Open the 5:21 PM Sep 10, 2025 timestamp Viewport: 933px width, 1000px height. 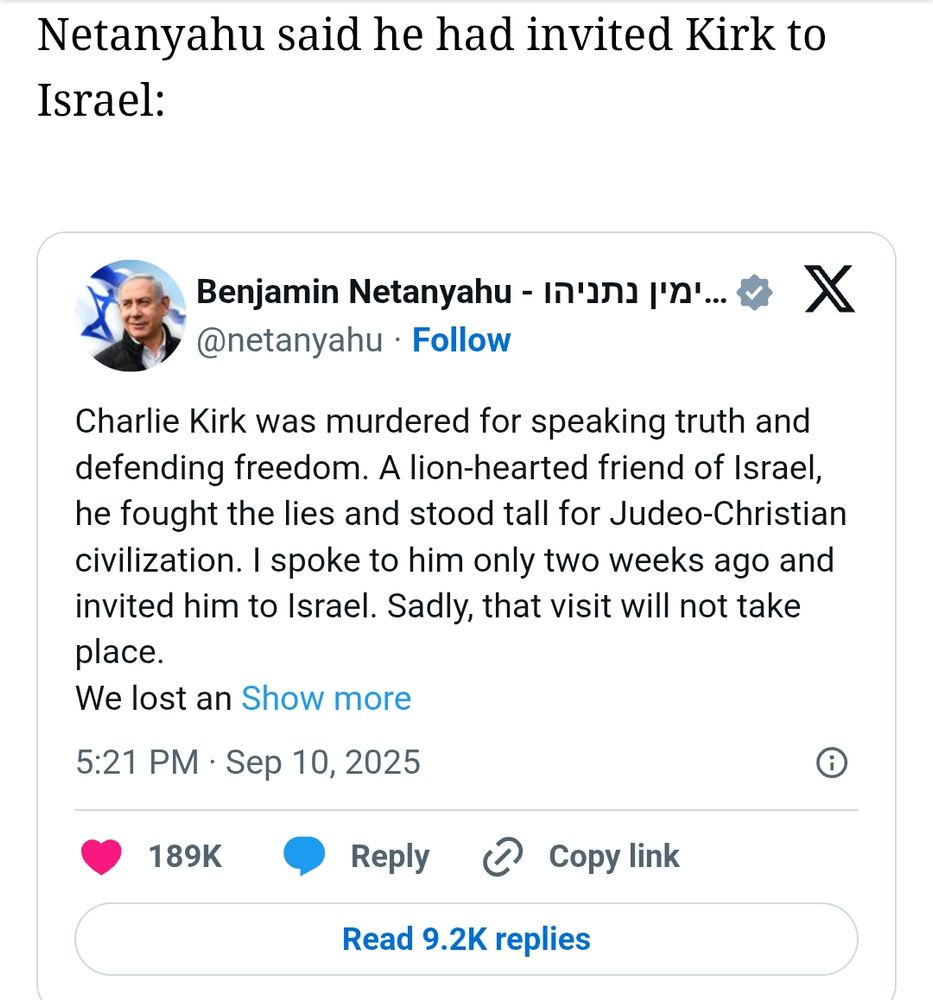pyautogui.click(x=248, y=763)
